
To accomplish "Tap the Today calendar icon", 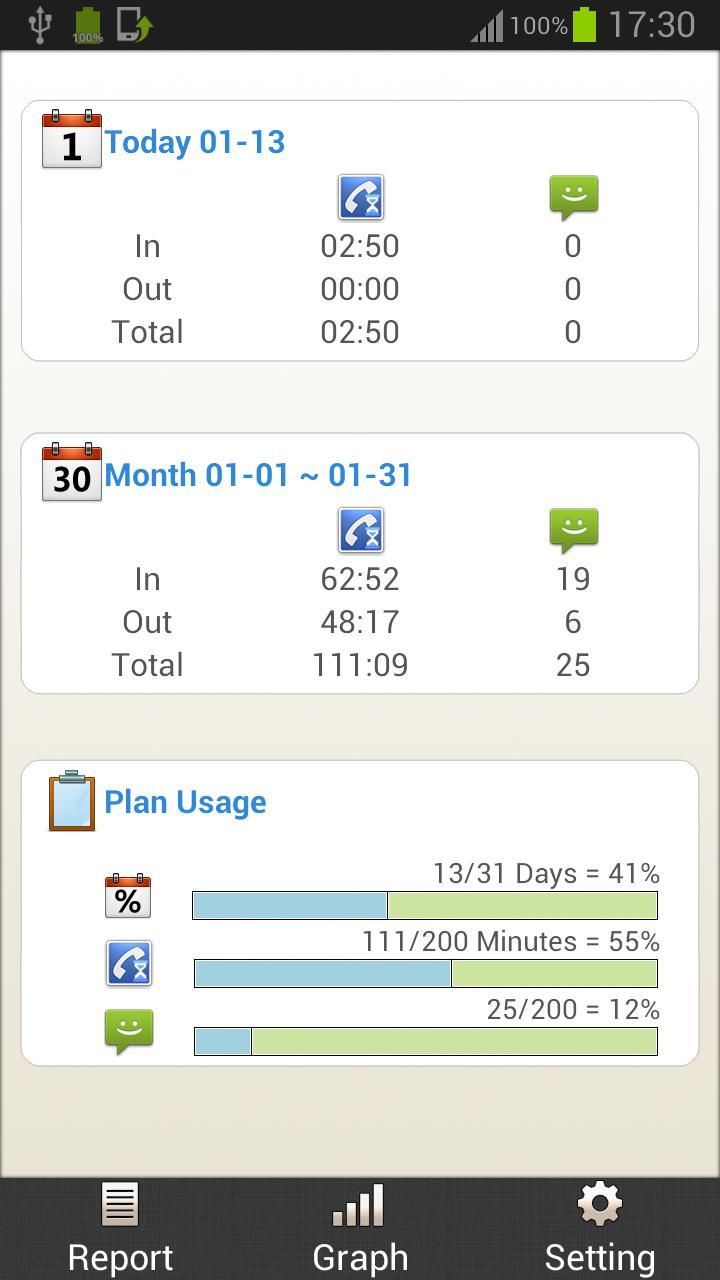I will 72,140.
